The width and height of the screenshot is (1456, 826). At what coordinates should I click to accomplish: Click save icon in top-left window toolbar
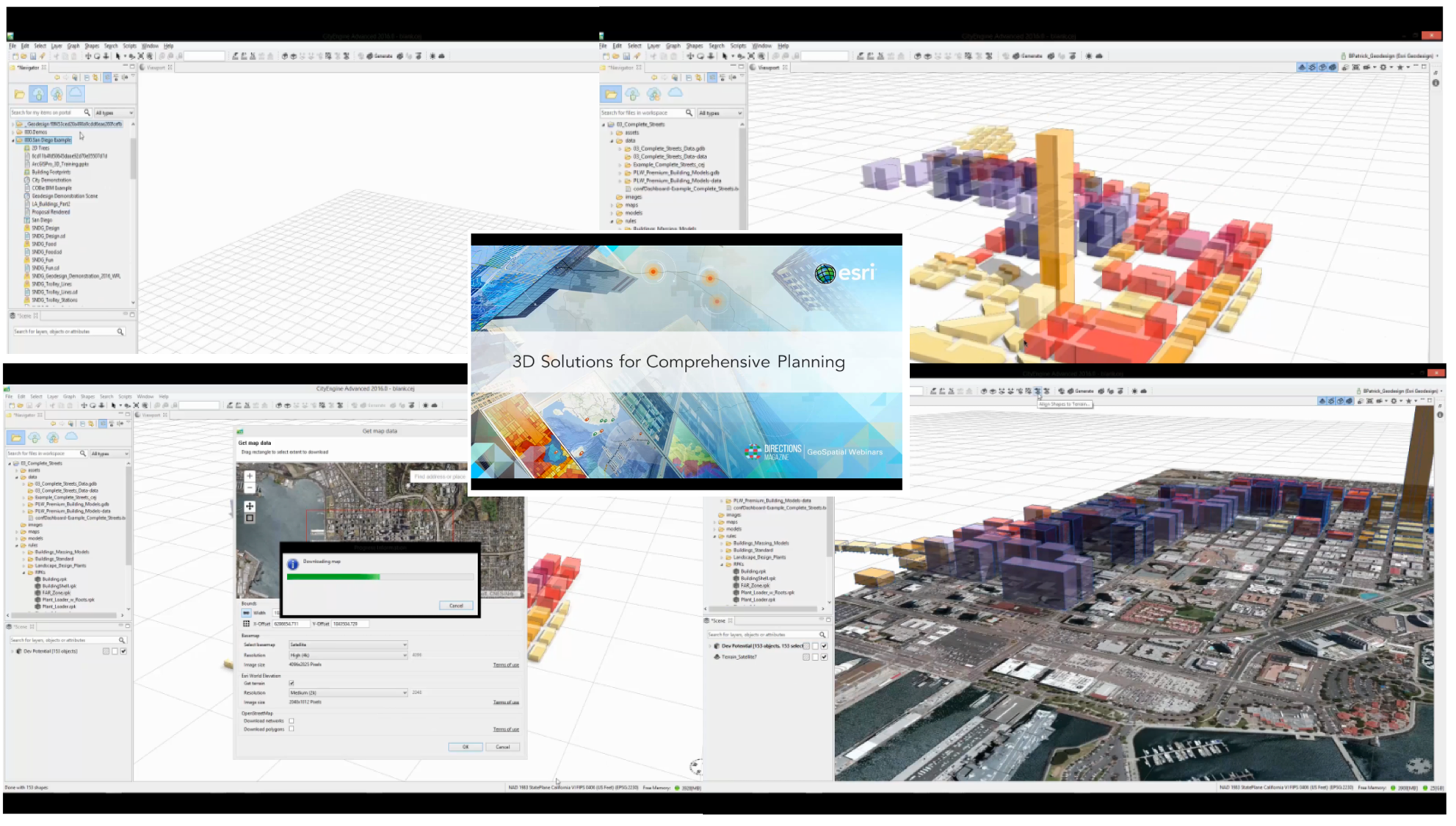(x=32, y=56)
